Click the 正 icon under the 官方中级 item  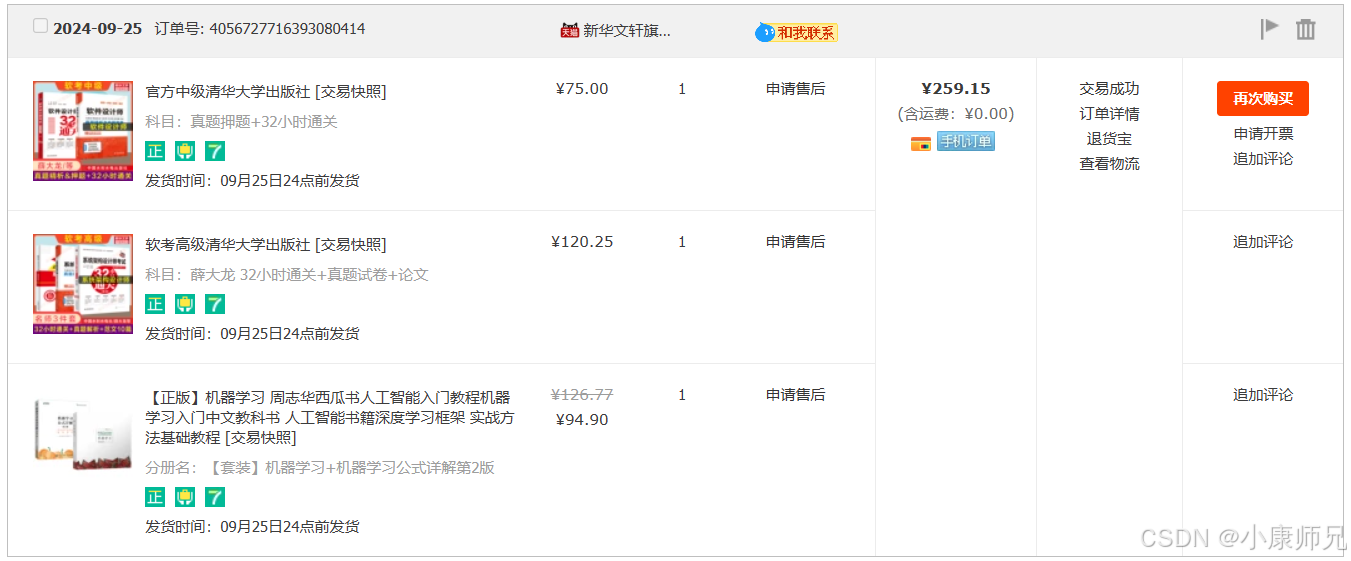155,151
